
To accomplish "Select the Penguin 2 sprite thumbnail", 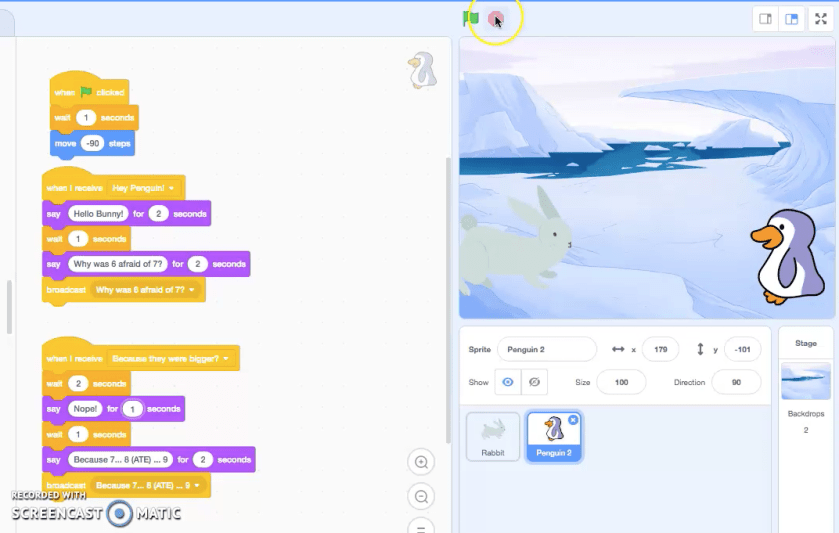I will 553,437.
